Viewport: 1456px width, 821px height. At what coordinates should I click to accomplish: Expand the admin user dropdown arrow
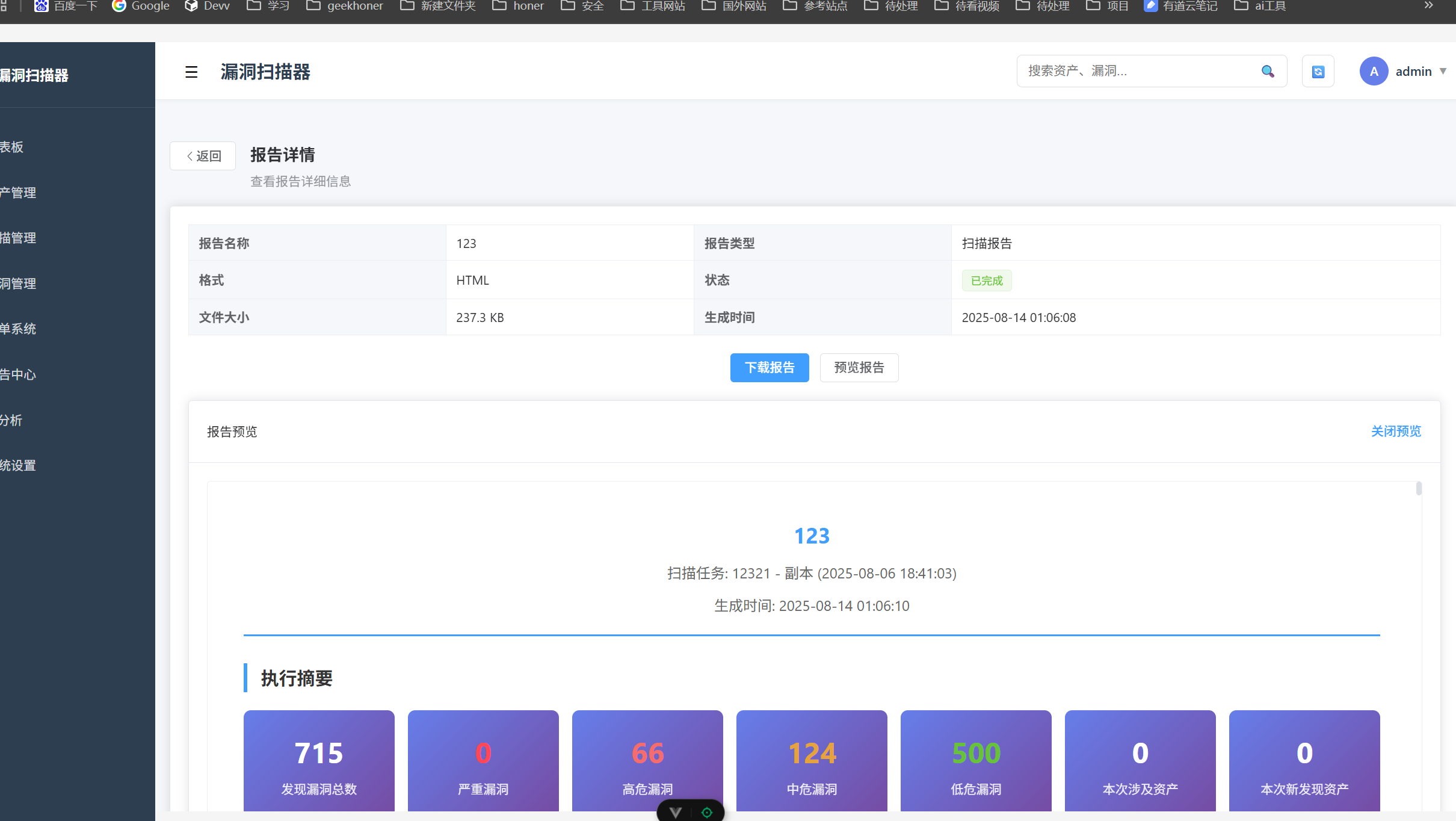(x=1443, y=72)
